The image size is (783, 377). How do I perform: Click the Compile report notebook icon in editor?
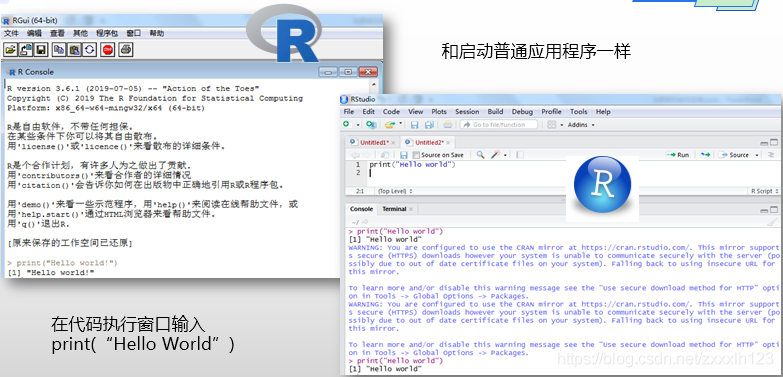520,155
